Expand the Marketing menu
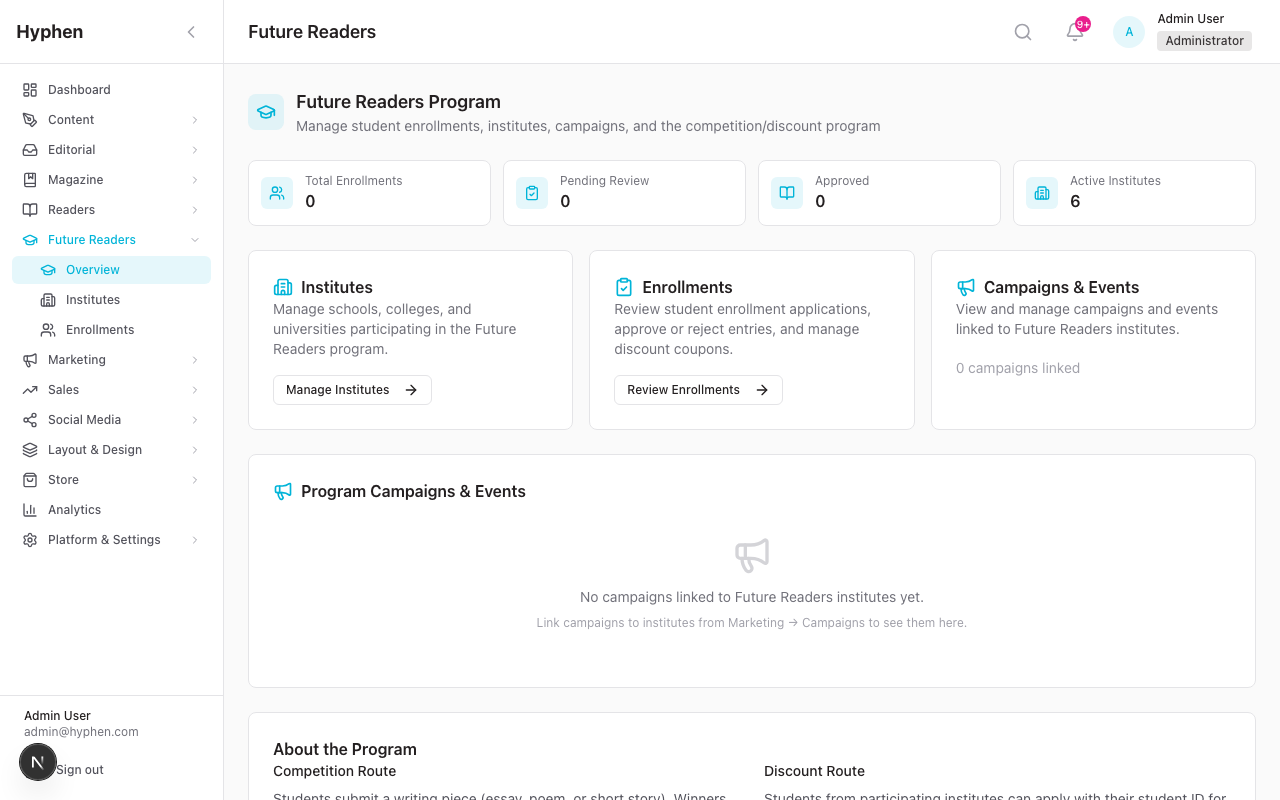 (111, 359)
